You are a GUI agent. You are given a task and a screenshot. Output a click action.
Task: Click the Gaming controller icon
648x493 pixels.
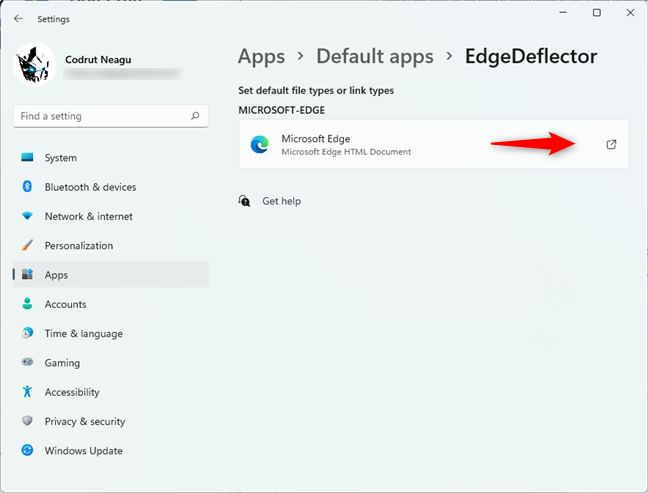coord(27,362)
